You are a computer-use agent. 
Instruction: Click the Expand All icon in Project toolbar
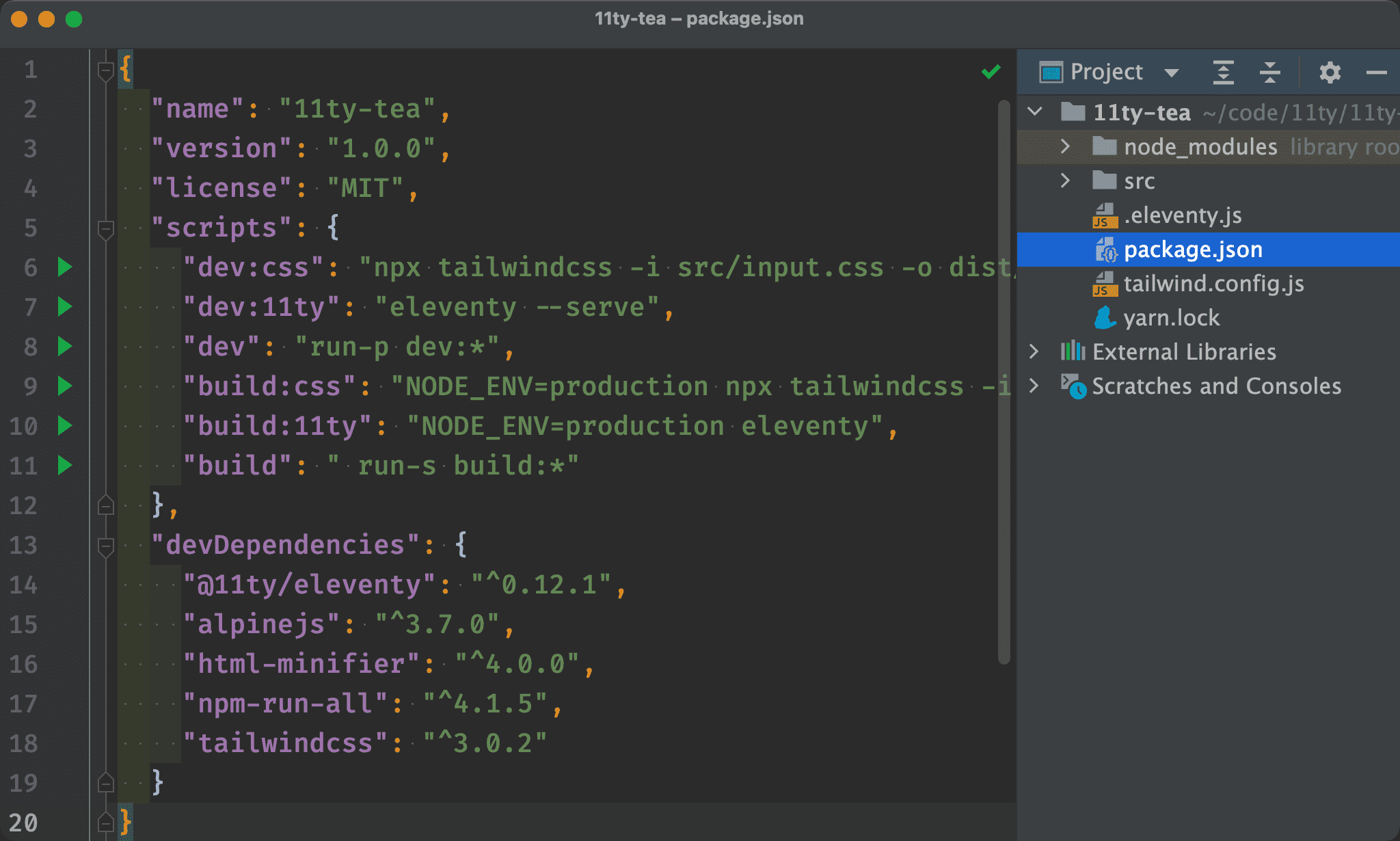click(1223, 72)
